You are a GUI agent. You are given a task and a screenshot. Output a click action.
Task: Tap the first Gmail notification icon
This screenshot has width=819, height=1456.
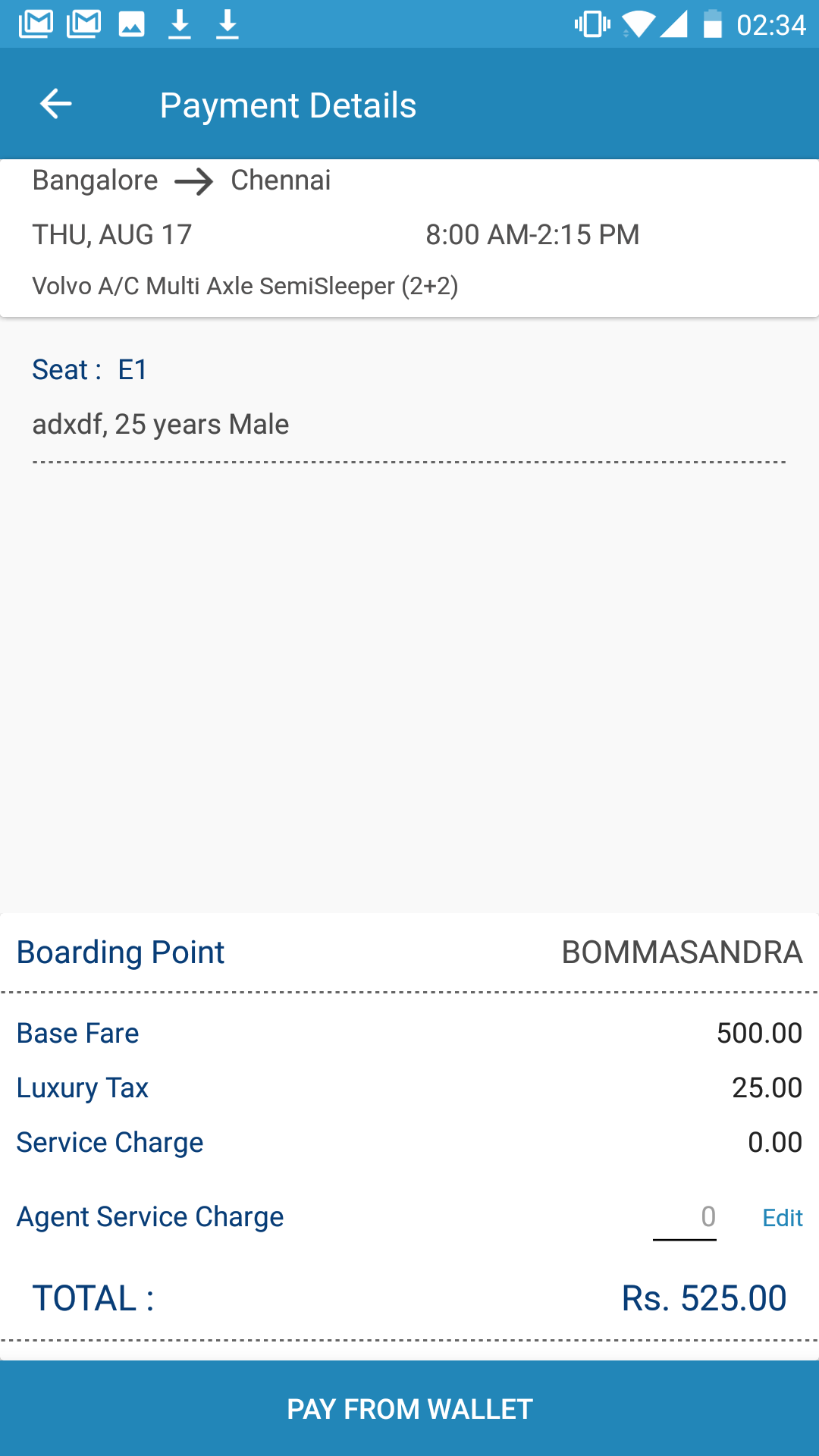pos(36,24)
